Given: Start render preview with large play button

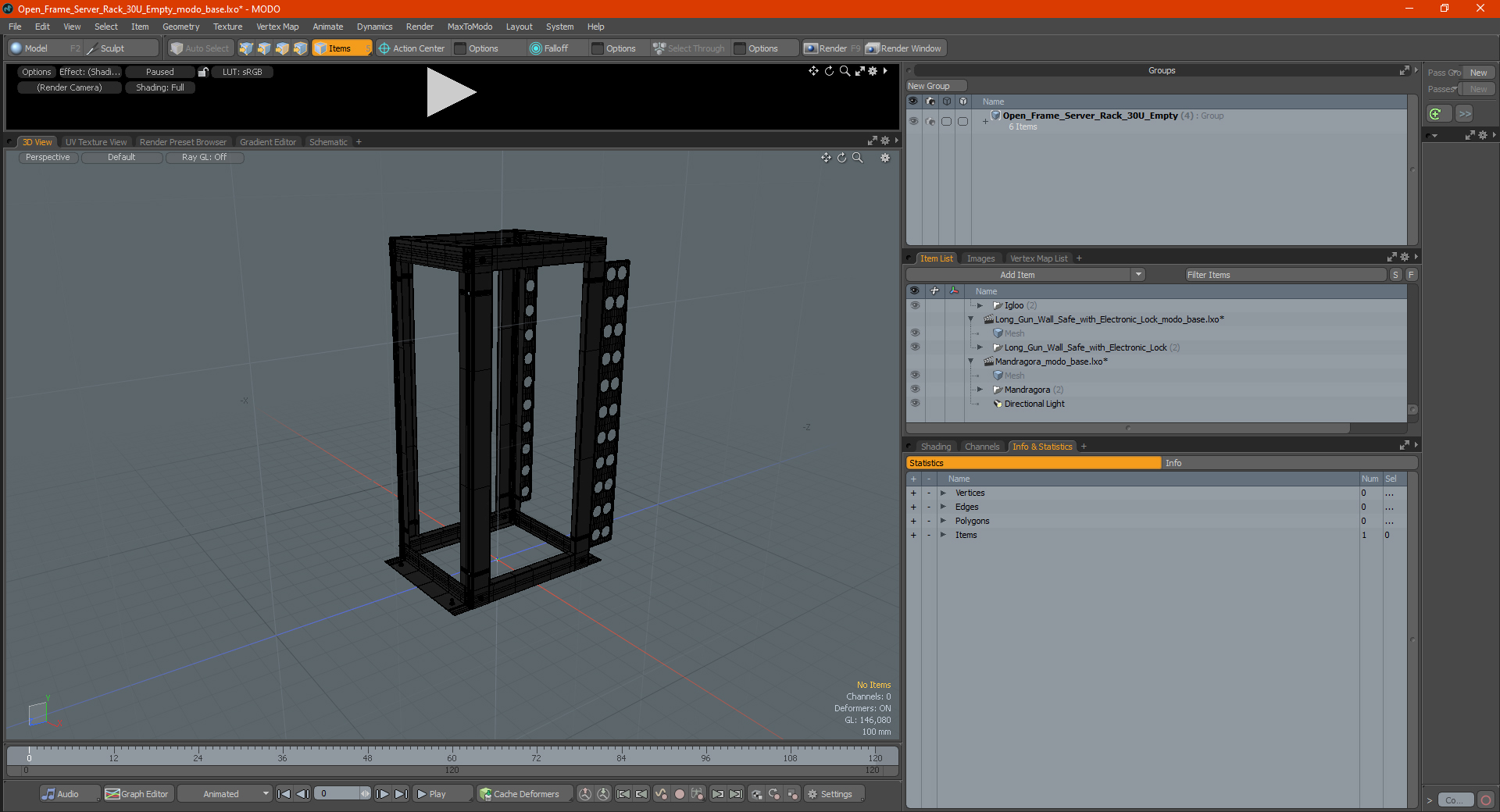Looking at the screenshot, I should (x=450, y=92).
